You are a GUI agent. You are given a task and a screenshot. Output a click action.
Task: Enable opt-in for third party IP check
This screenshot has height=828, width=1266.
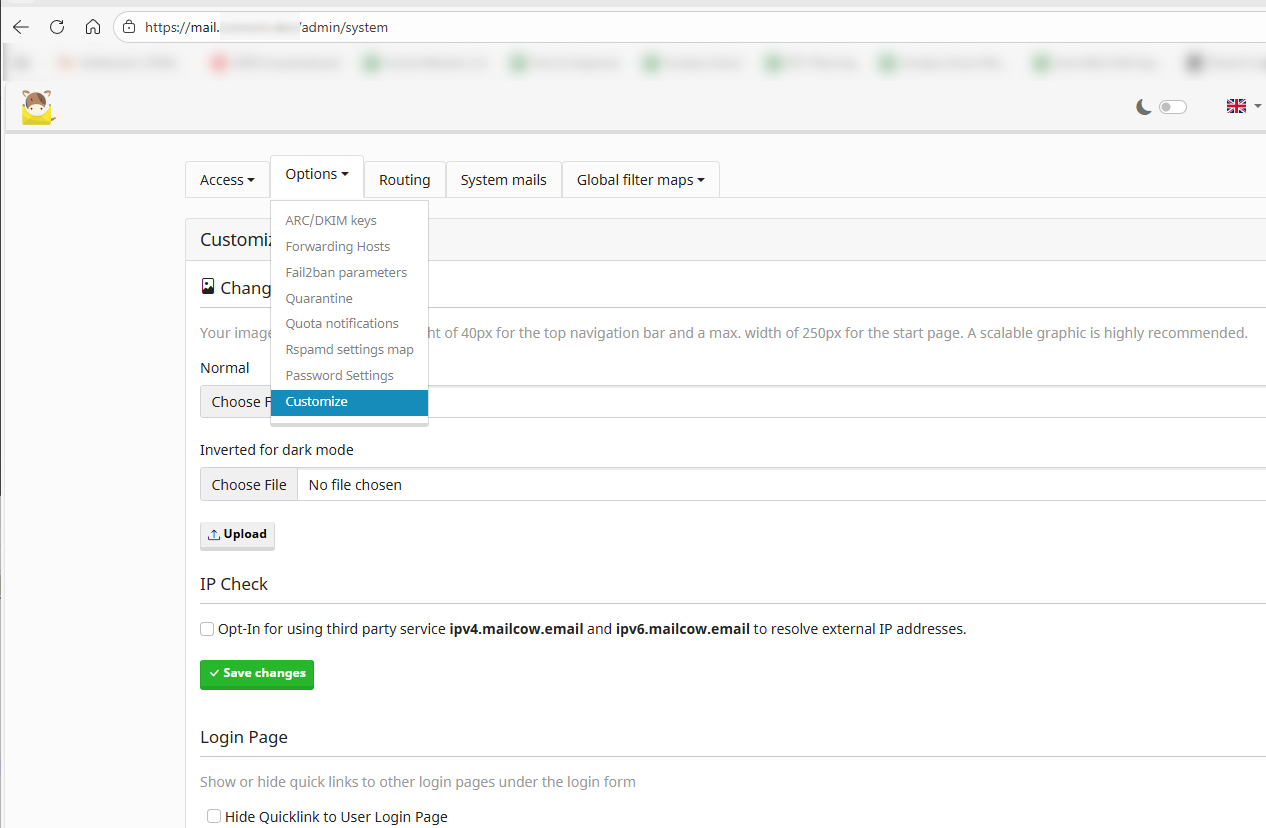pos(207,629)
